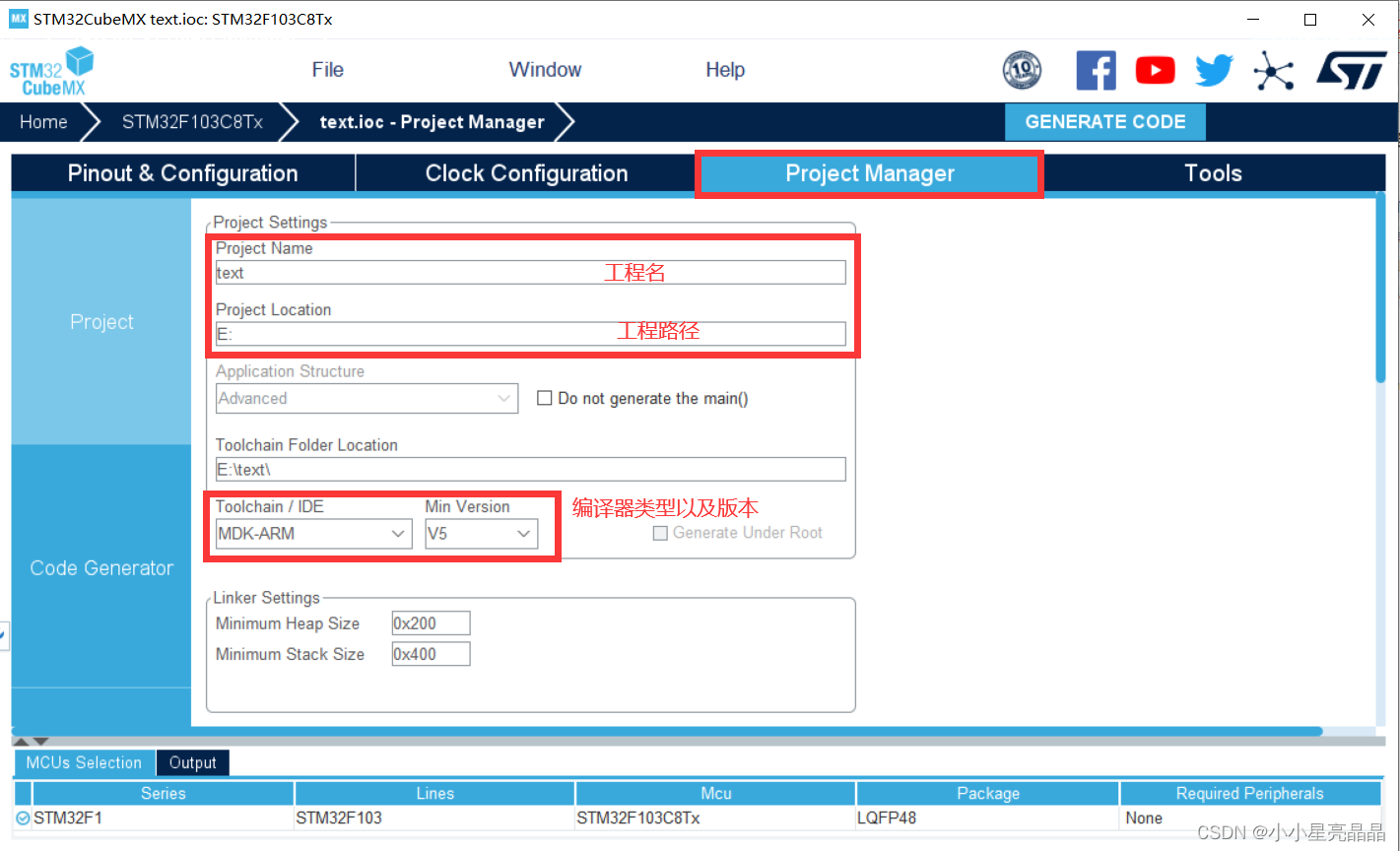
Task: Click the Required Peripherals column header
Action: [1250, 793]
